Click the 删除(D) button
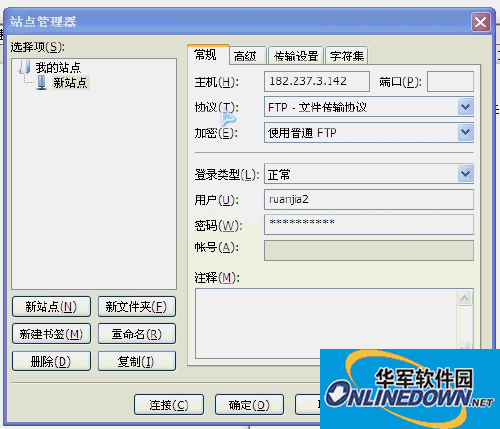 tap(51, 361)
